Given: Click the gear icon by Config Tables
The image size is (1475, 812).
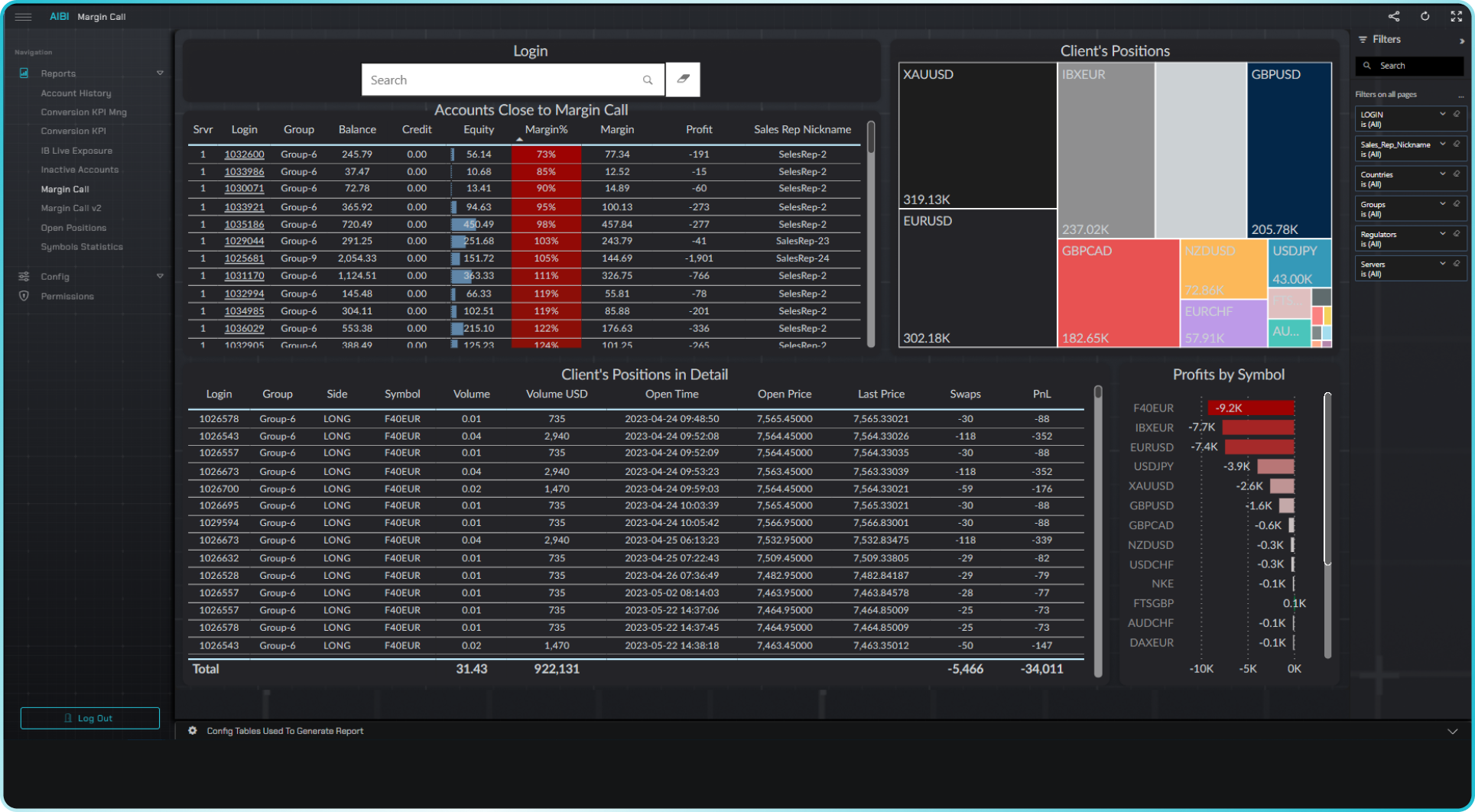Looking at the screenshot, I should 193,731.
